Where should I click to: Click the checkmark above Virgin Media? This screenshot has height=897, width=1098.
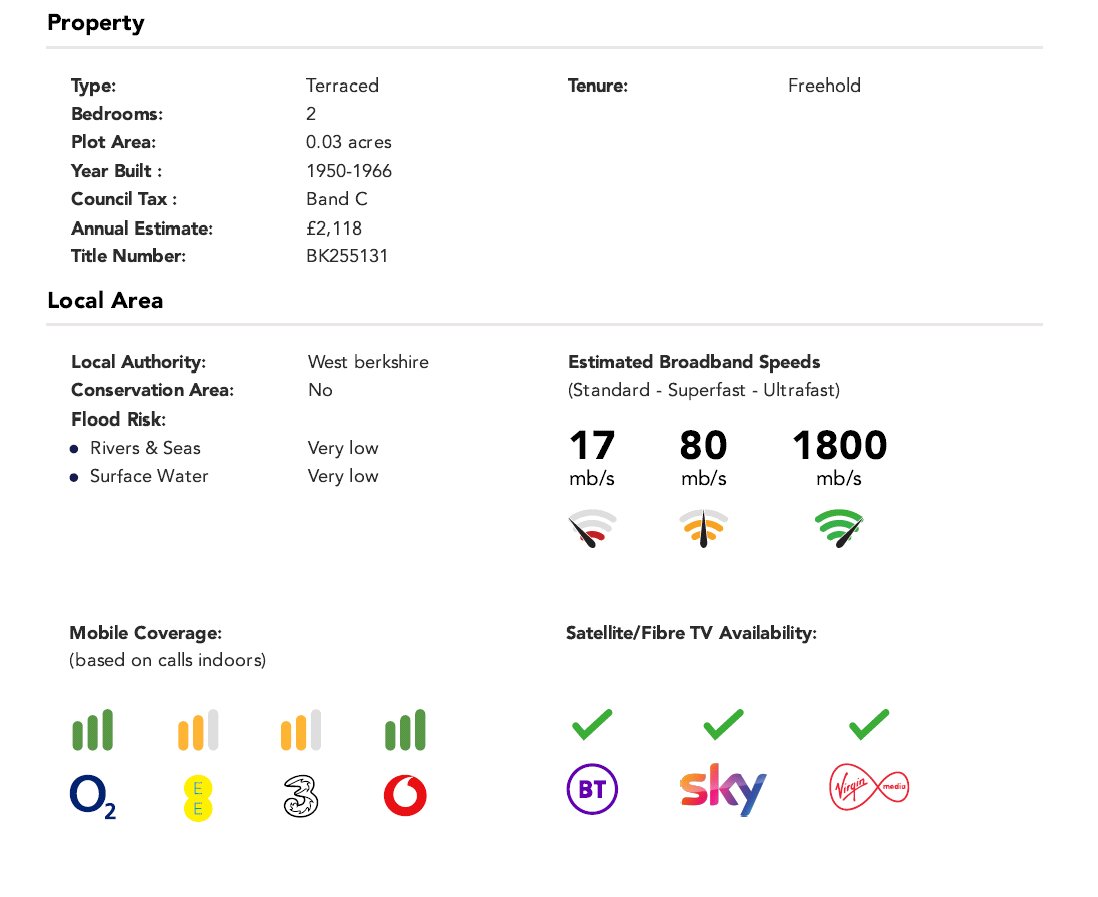(869, 724)
